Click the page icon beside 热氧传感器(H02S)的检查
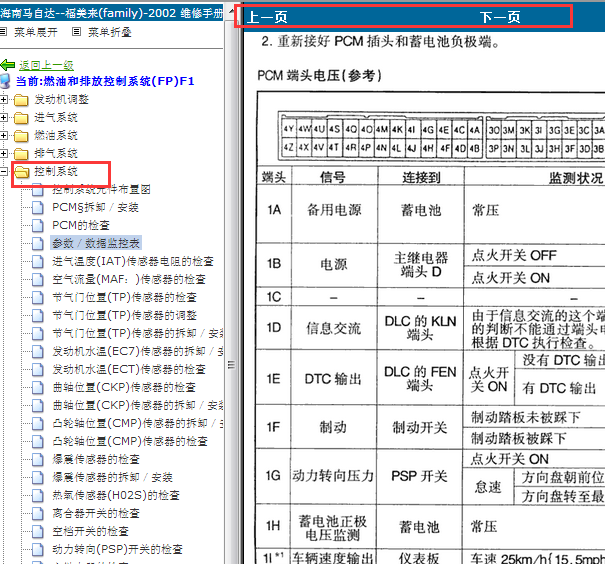Image resolution: width=605 pixels, height=564 pixels. point(37,495)
